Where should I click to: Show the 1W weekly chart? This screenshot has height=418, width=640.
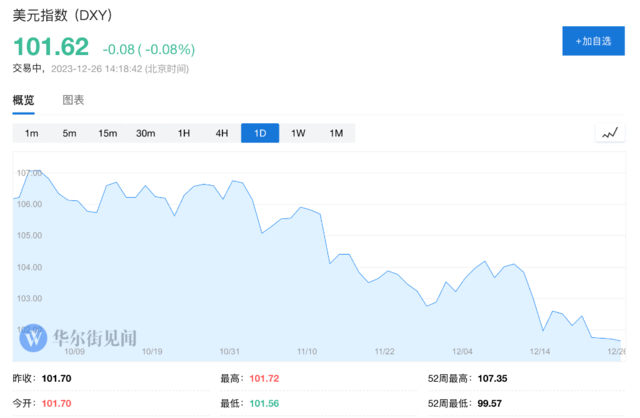298,134
